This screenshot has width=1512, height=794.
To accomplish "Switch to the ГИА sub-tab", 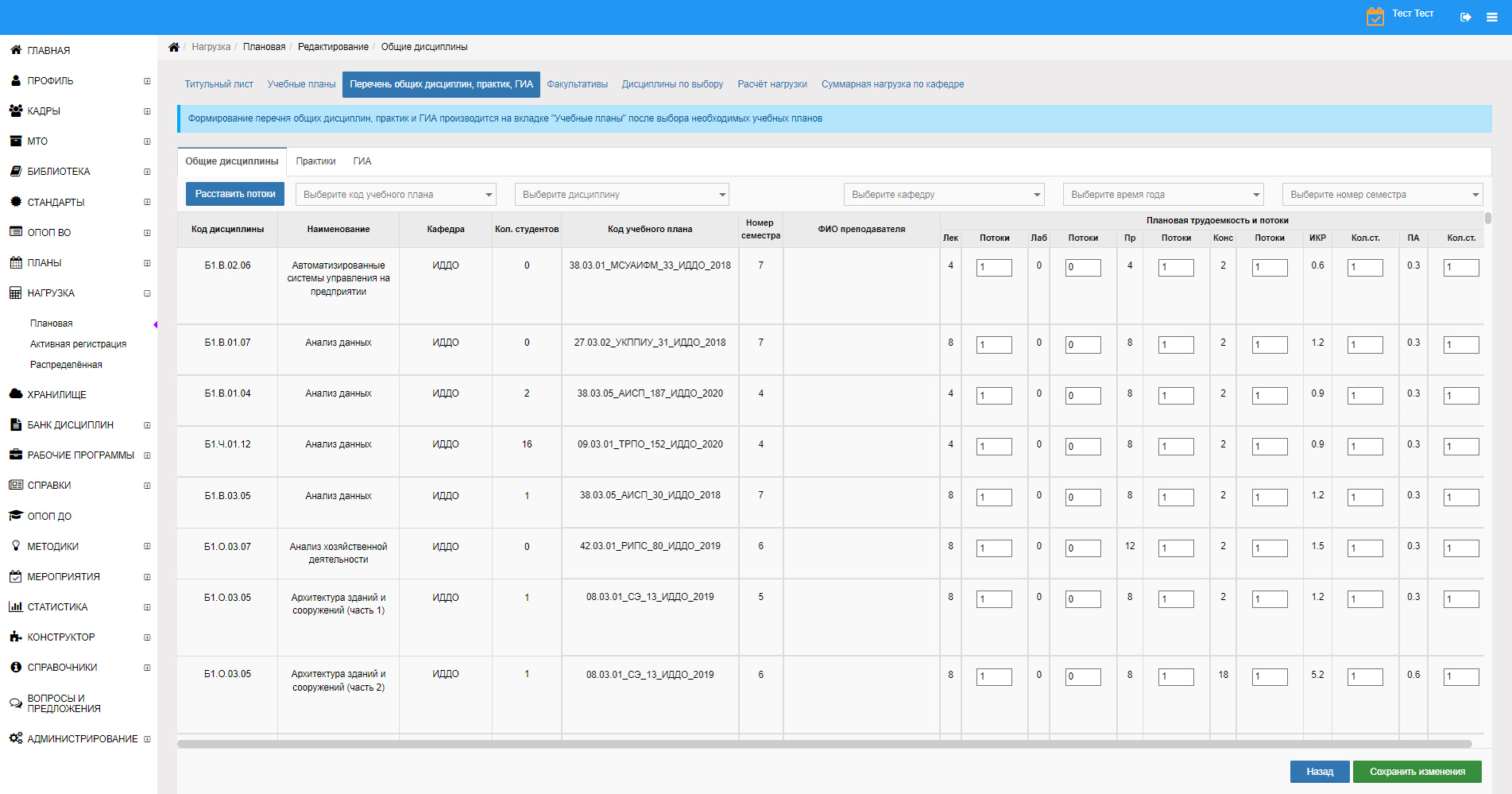I will tap(362, 161).
